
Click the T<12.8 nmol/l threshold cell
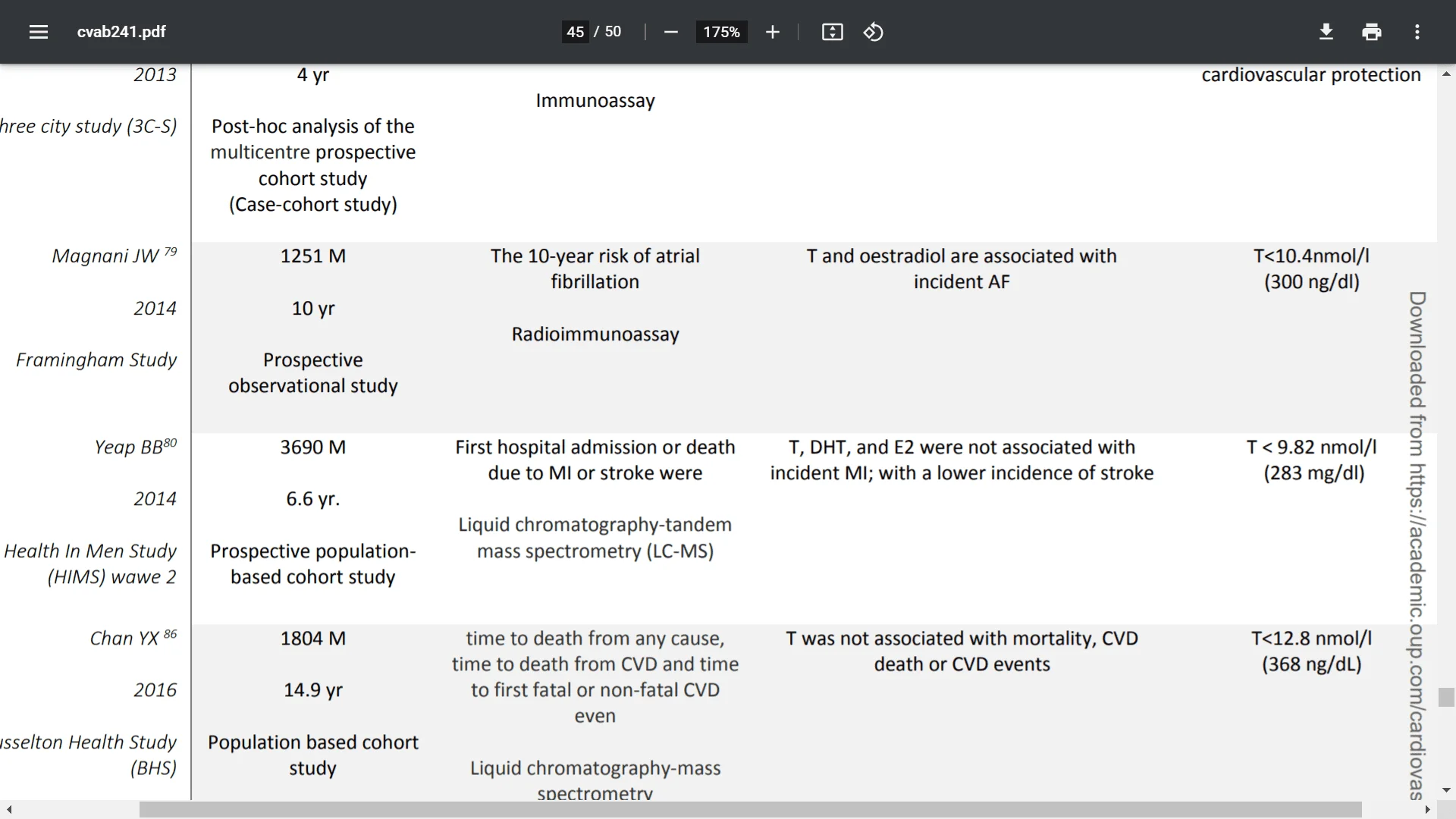[1311, 639]
